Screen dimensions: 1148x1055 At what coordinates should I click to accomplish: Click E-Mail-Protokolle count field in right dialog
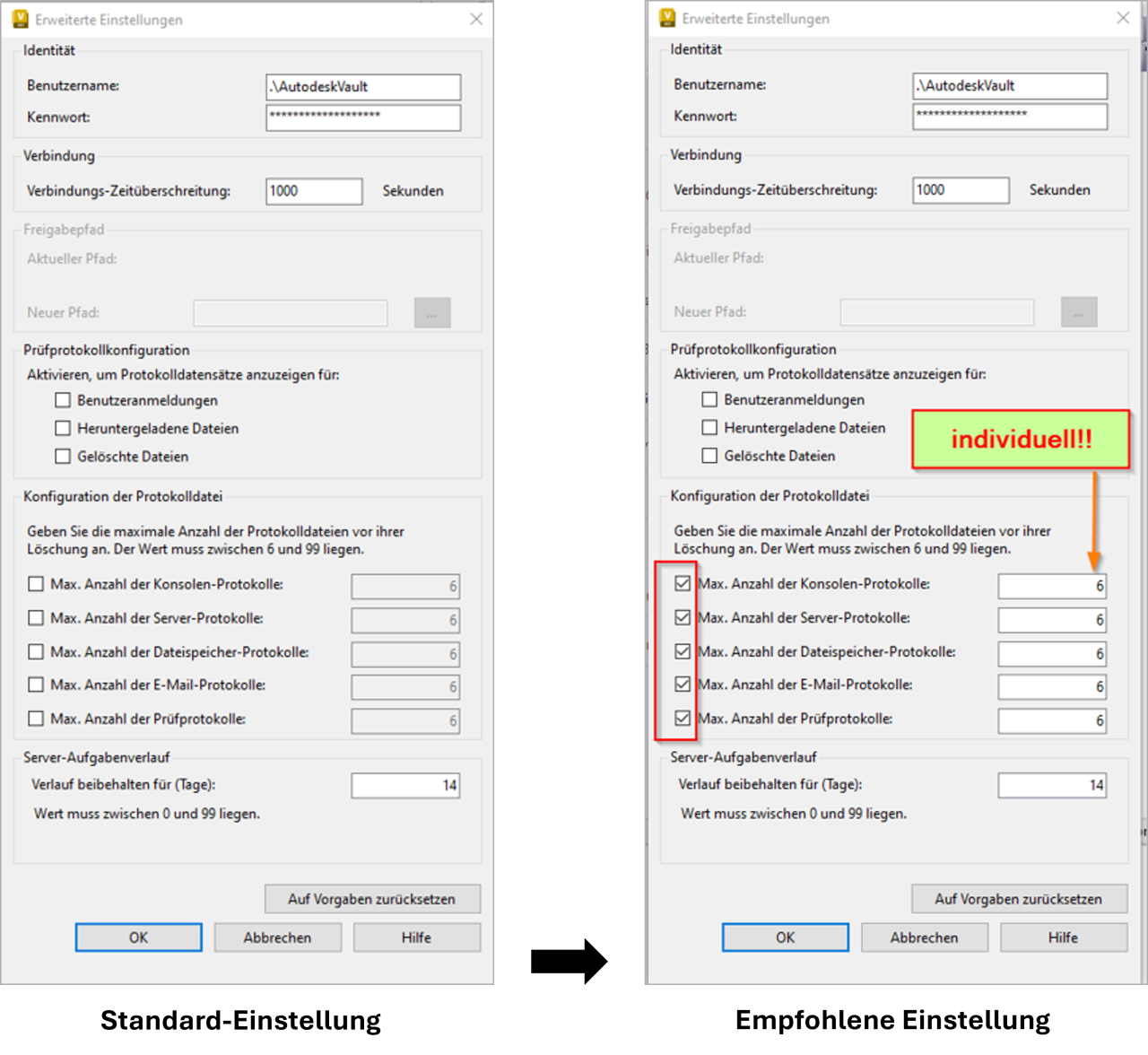(x=1052, y=687)
